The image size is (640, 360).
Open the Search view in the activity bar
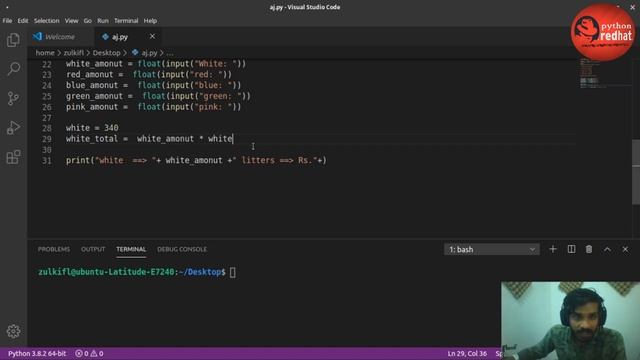[13, 69]
